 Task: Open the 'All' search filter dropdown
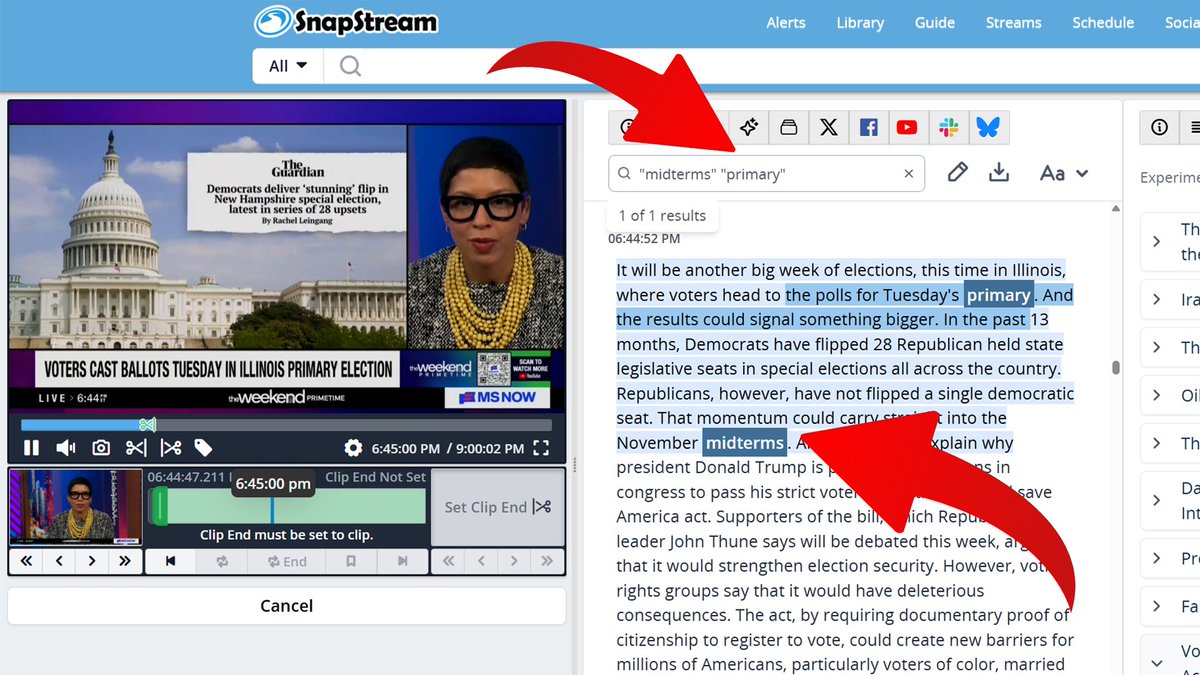(285, 65)
